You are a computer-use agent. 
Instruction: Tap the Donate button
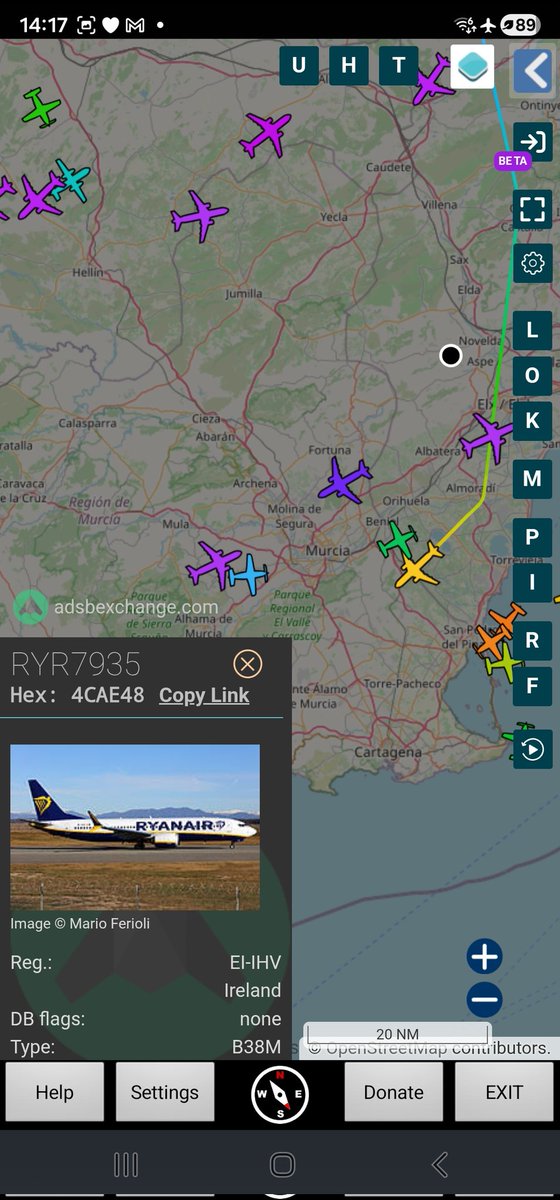coord(394,1092)
